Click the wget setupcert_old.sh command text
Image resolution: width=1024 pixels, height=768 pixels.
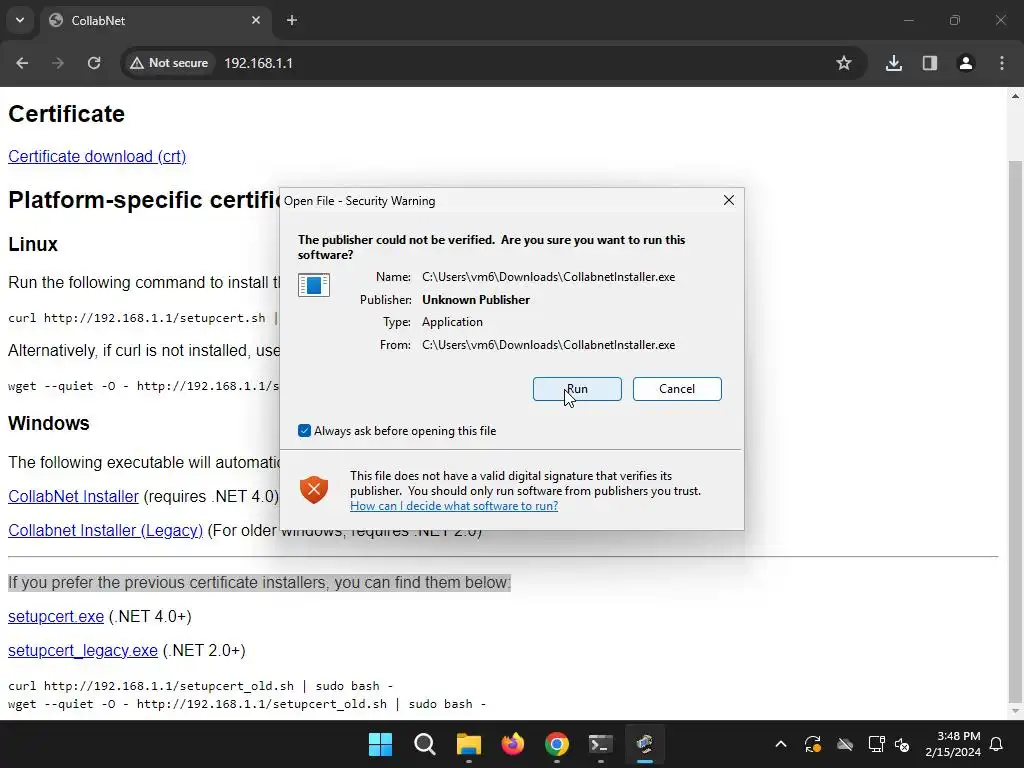[x=247, y=704]
